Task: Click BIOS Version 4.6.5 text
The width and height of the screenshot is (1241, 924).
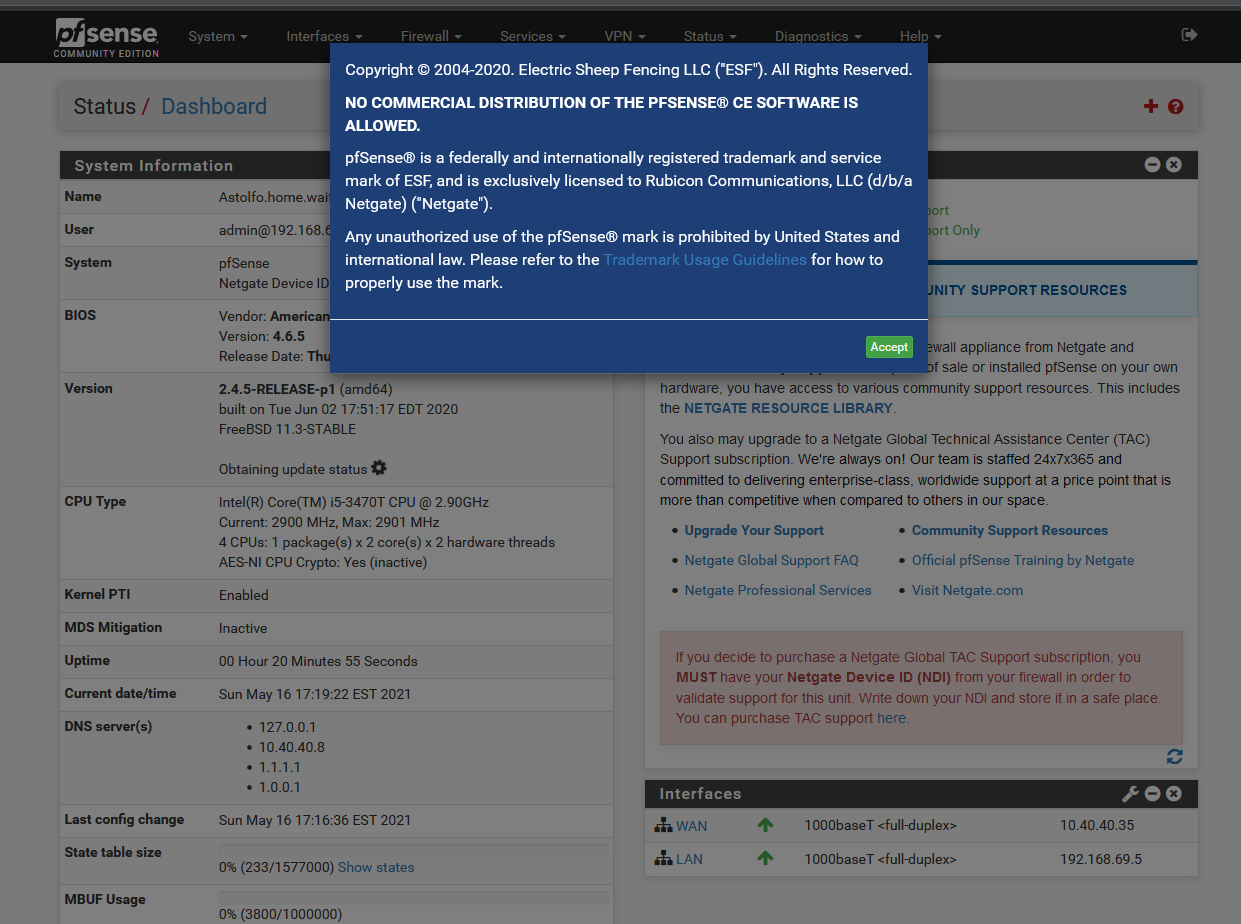Action: [x=262, y=336]
